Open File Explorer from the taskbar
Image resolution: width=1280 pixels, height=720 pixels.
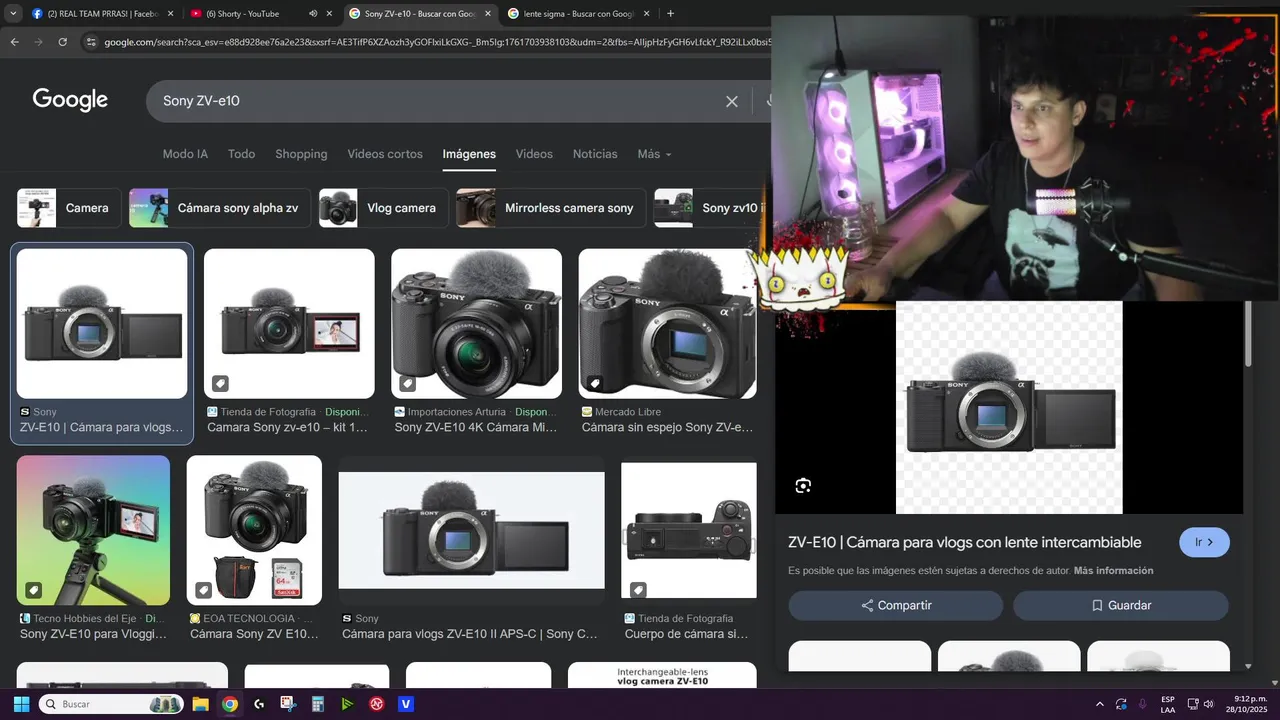[200, 704]
